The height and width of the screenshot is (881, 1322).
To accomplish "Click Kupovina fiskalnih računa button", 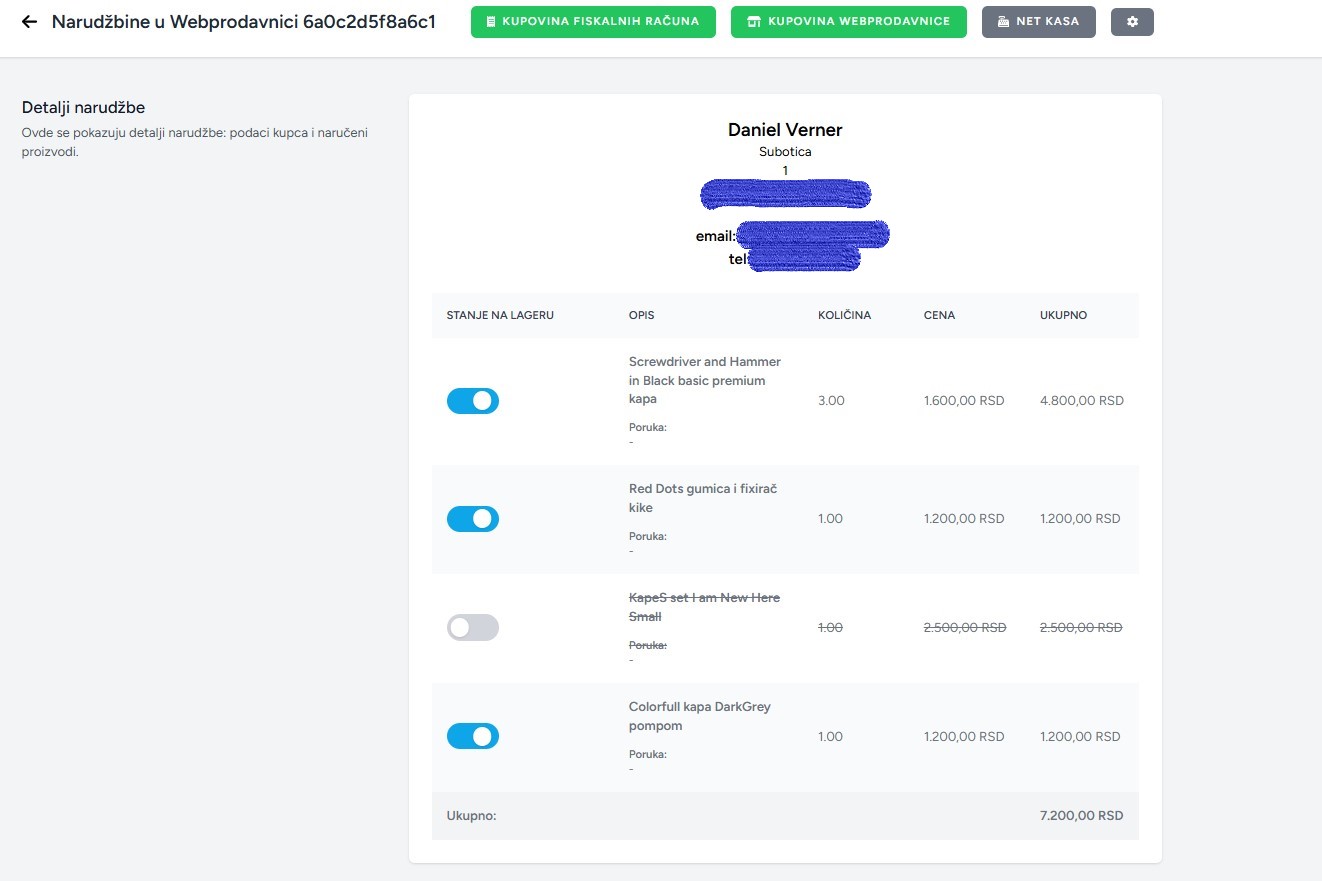I will [593, 22].
